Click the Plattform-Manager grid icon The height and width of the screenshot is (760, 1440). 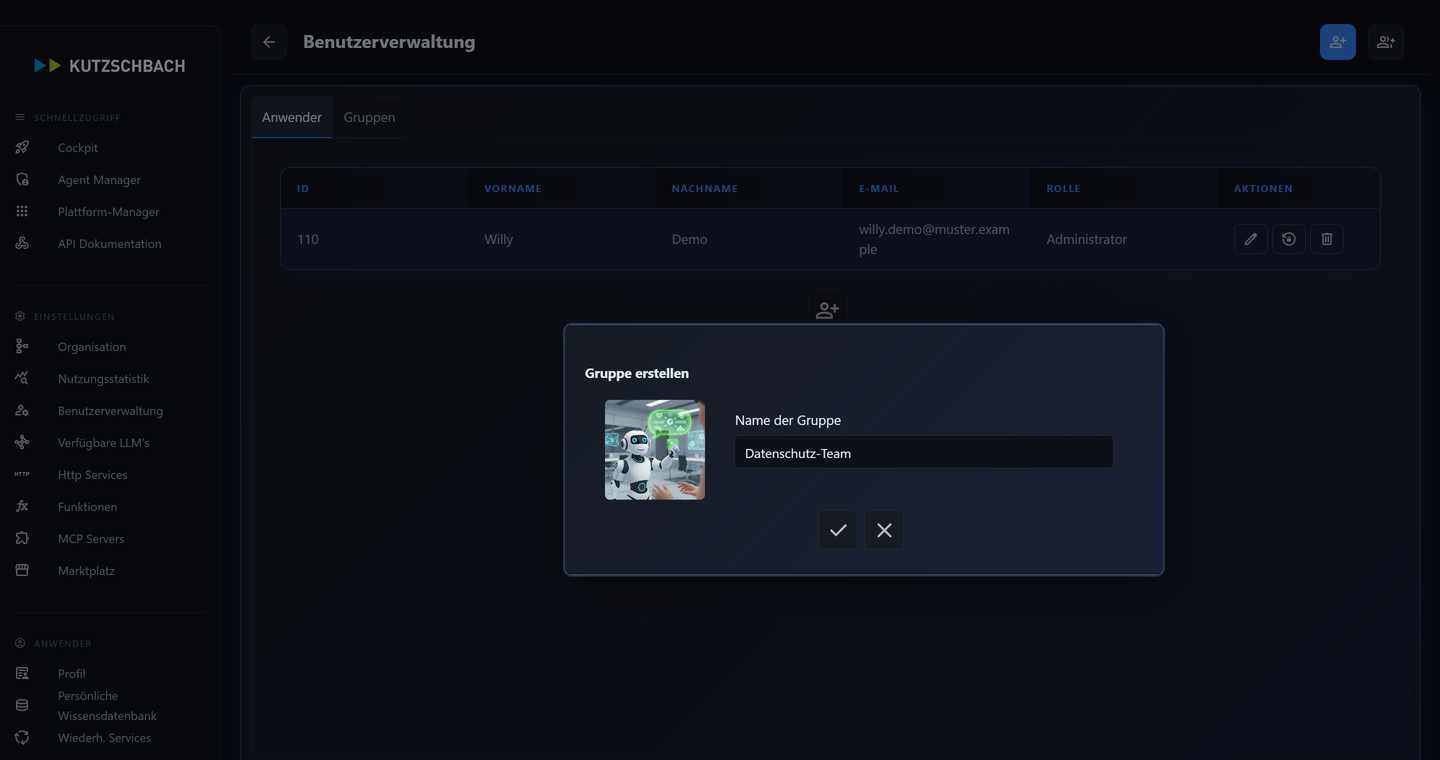coord(22,212)
